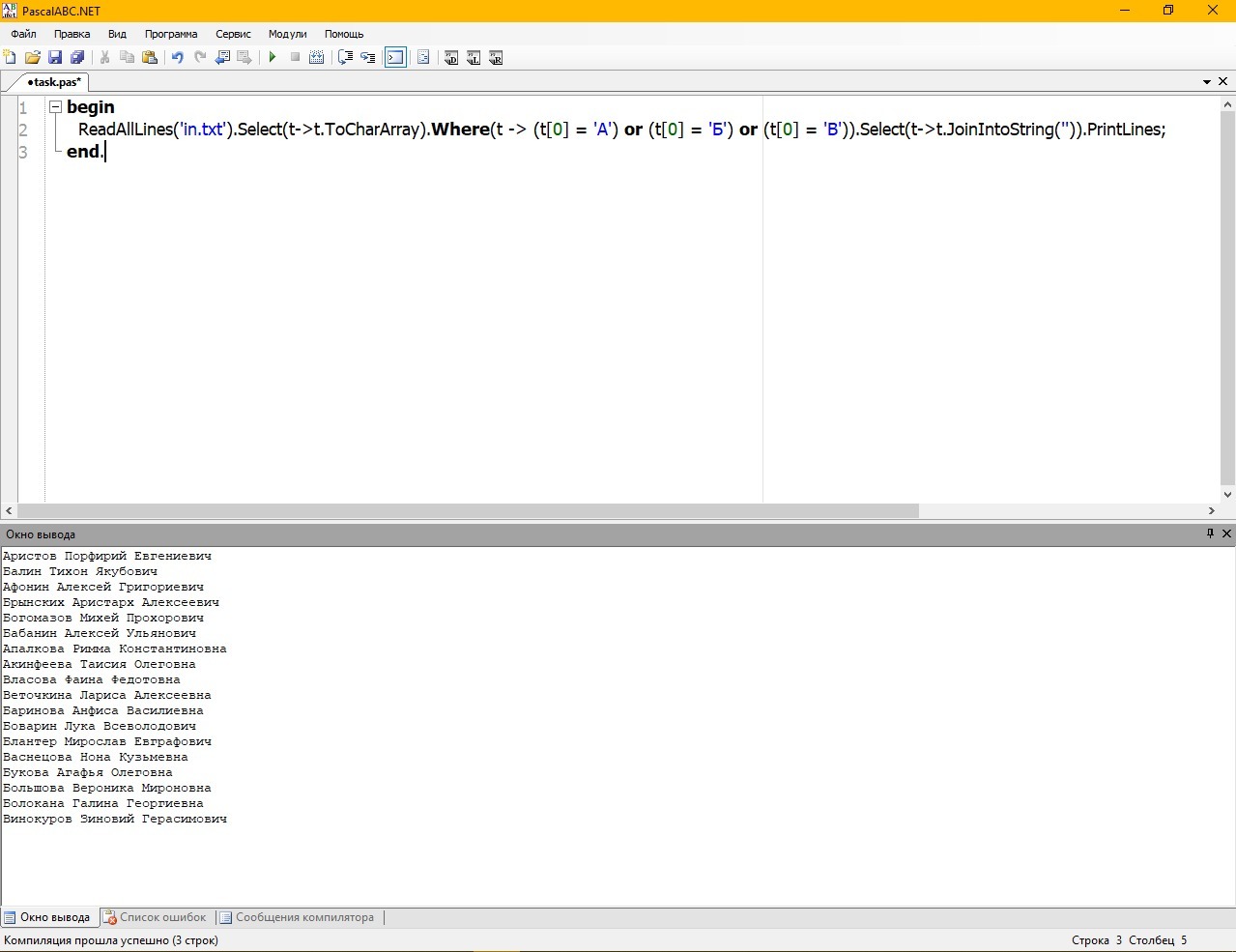
Task: Open the document list dropdown arrow
Action: [1207, 82]
